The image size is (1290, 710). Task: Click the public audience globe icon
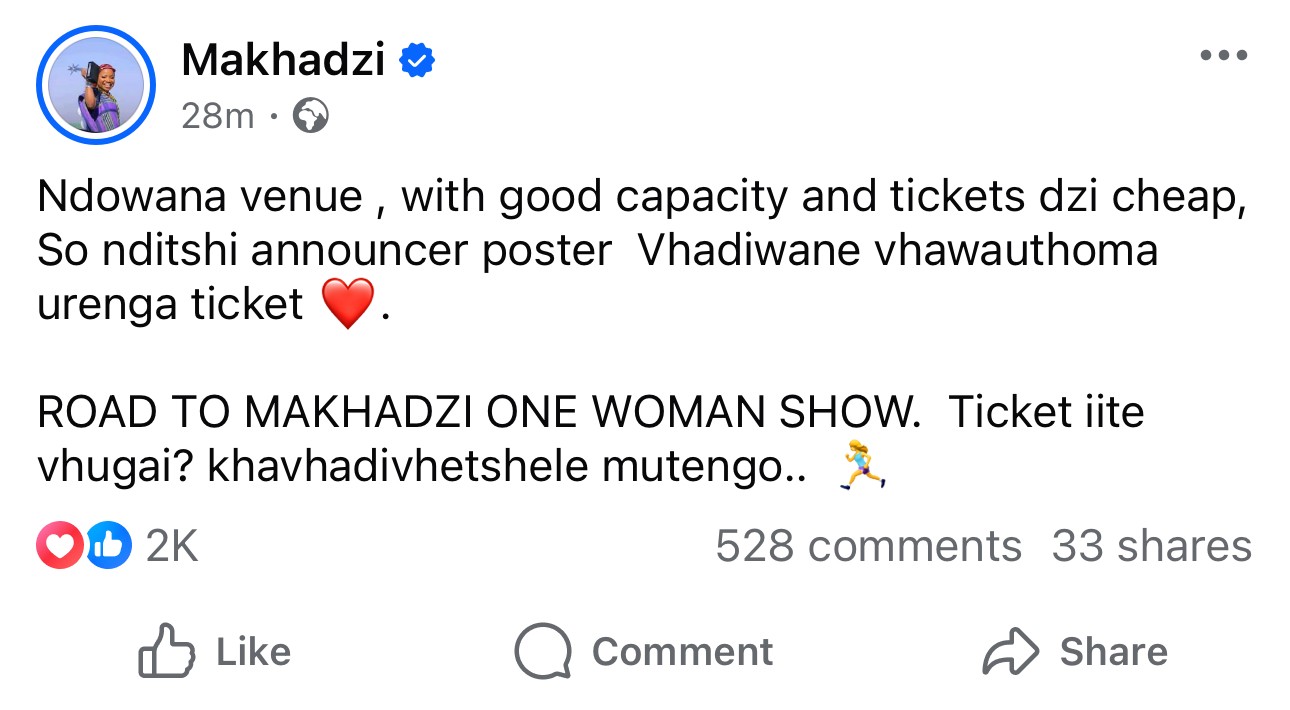point(311,118)
